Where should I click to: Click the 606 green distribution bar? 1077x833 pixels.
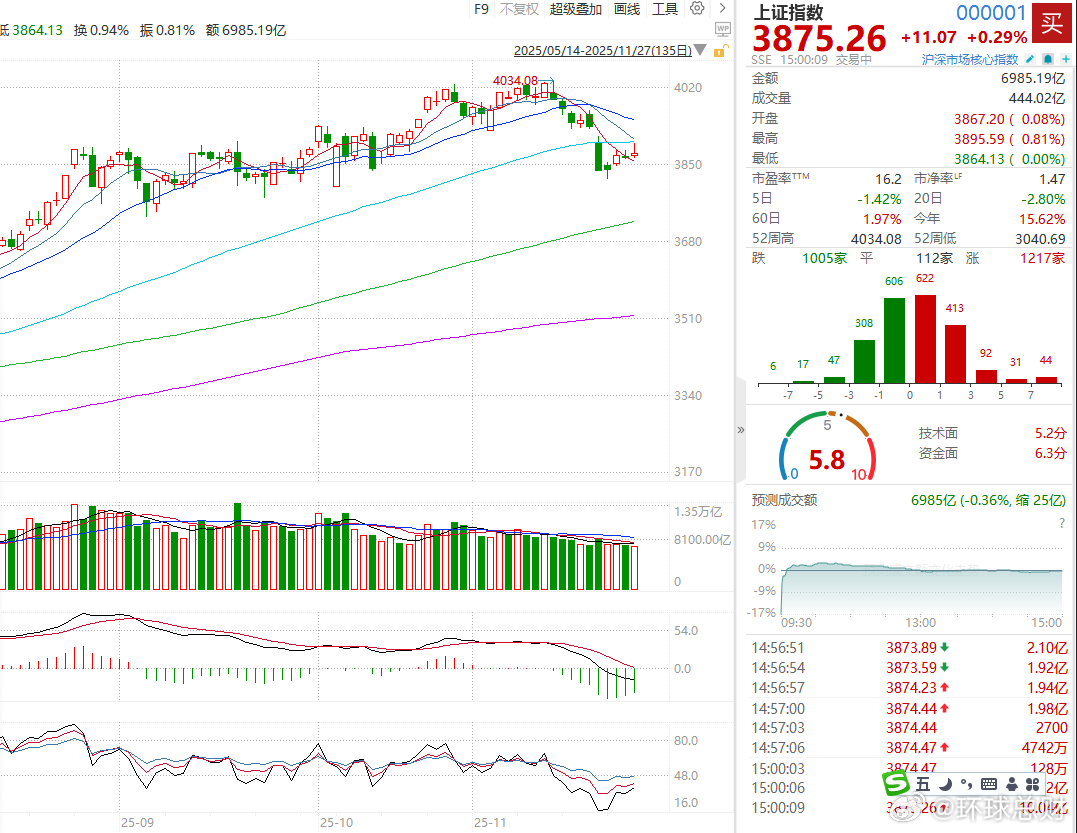click(894, 341)
